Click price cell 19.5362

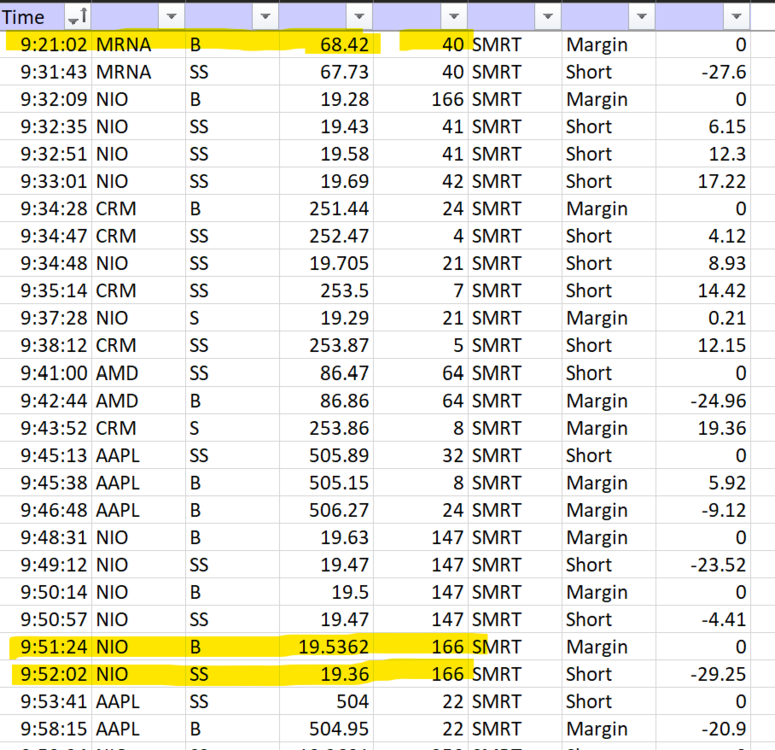(326, 647)
